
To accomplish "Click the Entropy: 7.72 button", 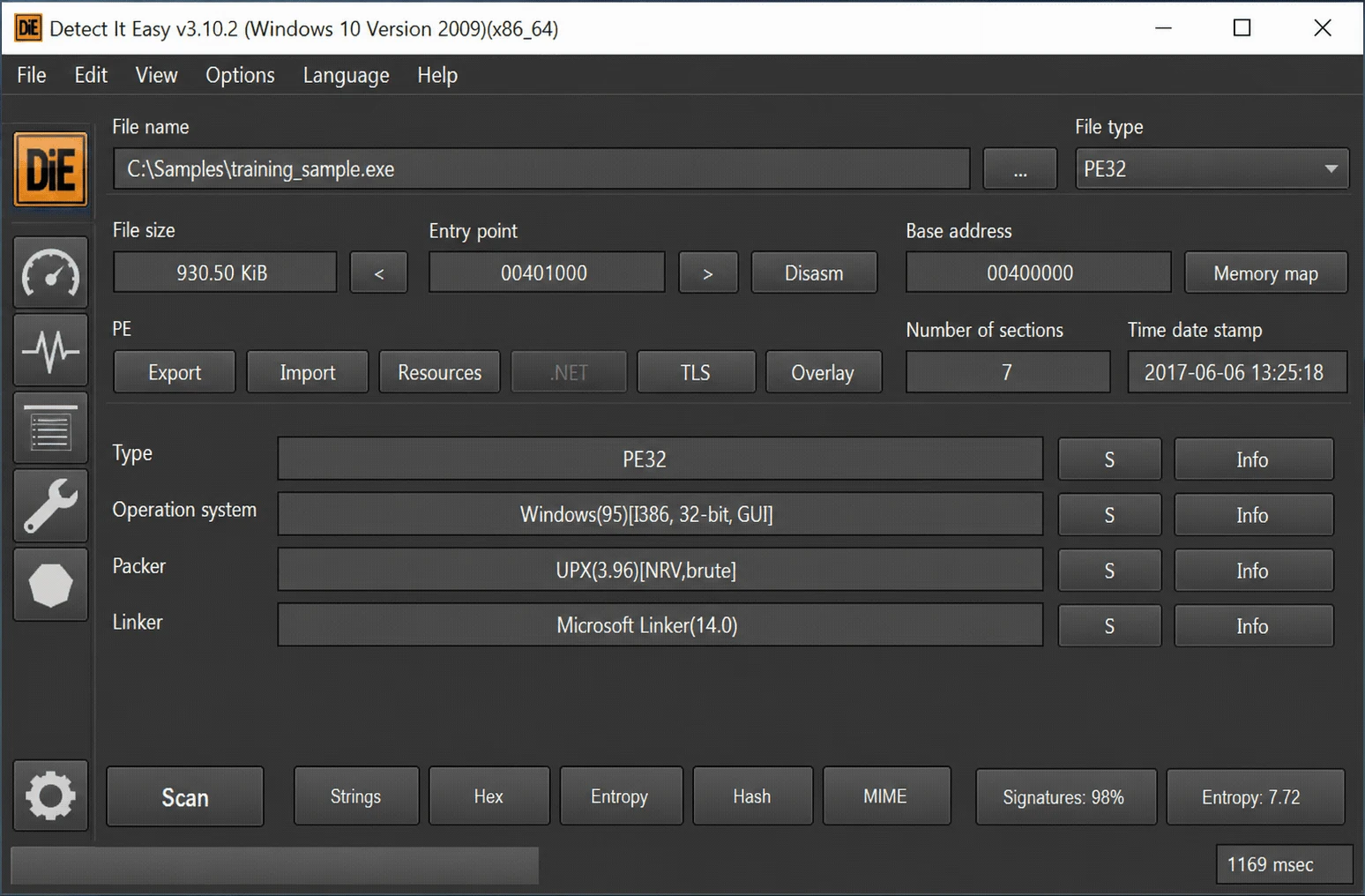I will pos(1255,796).
